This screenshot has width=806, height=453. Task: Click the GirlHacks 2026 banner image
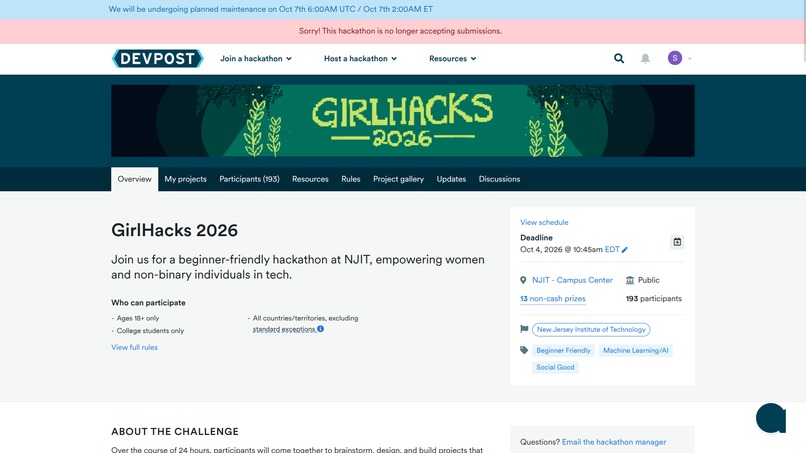tap(403, 121)
